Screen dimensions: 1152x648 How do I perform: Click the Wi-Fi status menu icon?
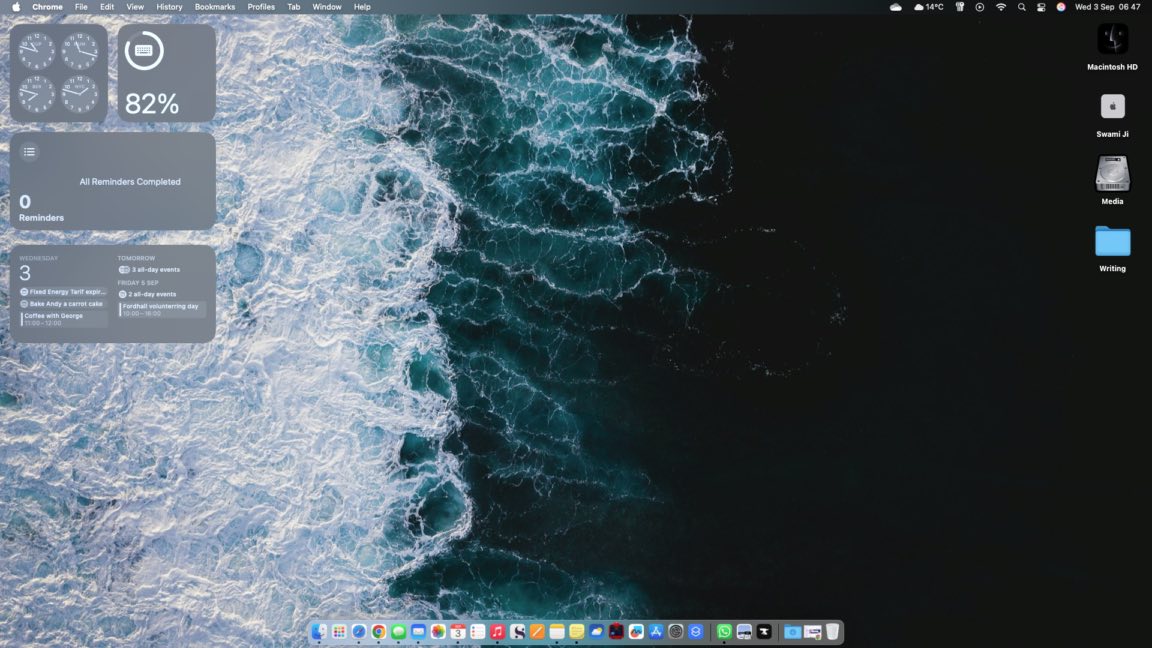1001,7
